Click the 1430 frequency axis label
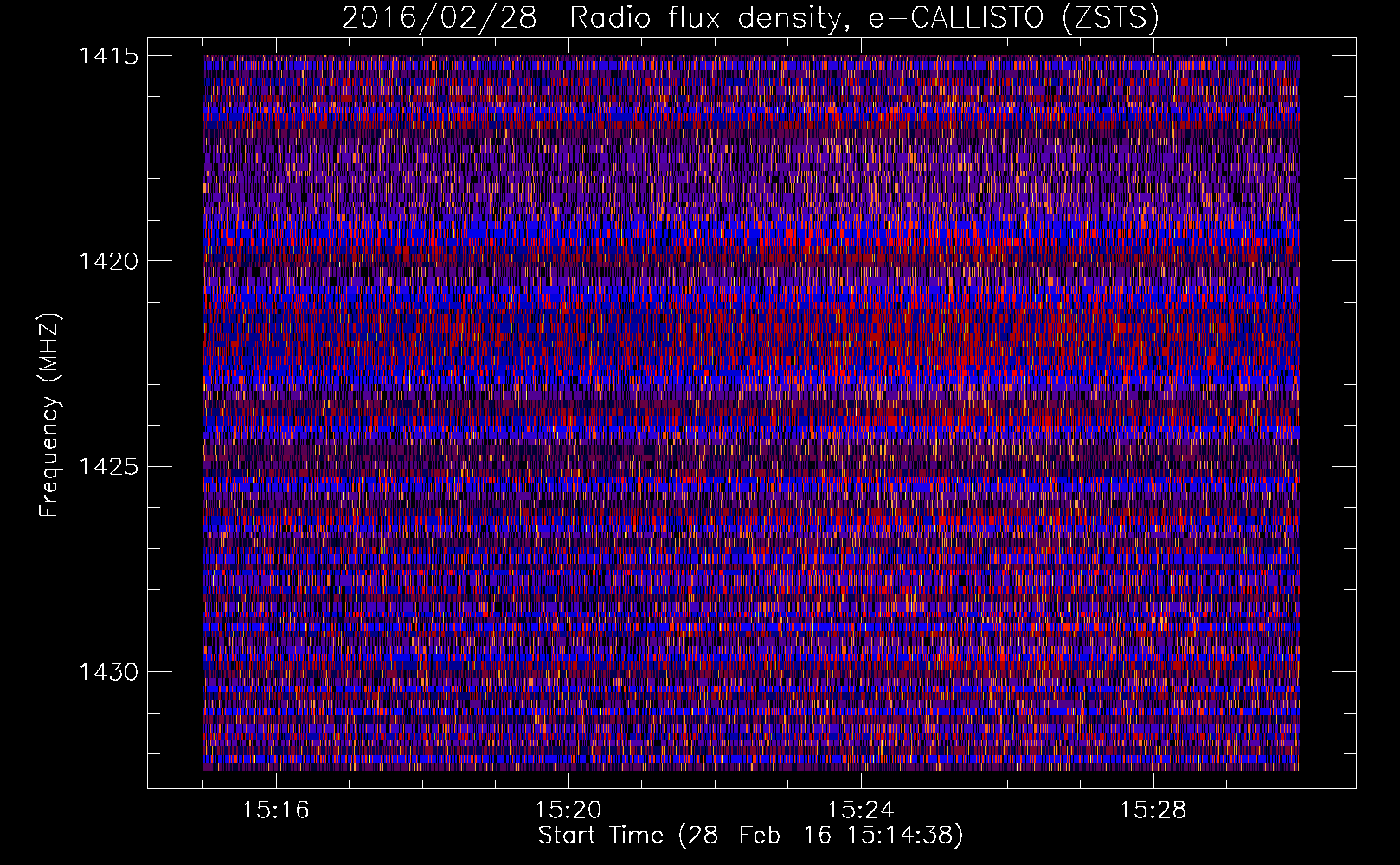 tap(109, 672)
